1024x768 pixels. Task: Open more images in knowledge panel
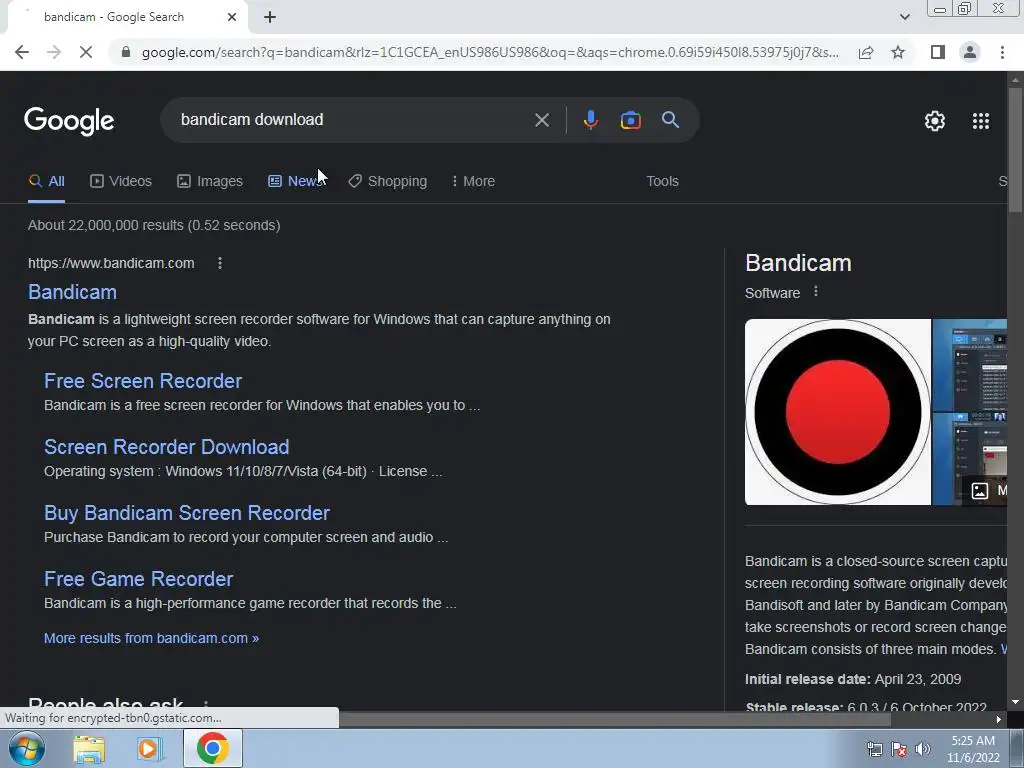coord(985,490)
